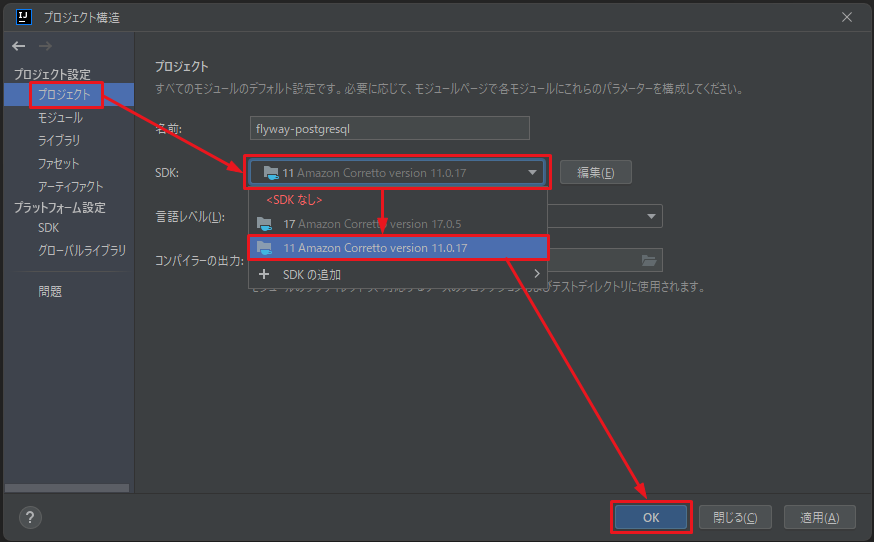
Task: Click the plus icon beside SDK の追加
Action: tap(264, 274)
